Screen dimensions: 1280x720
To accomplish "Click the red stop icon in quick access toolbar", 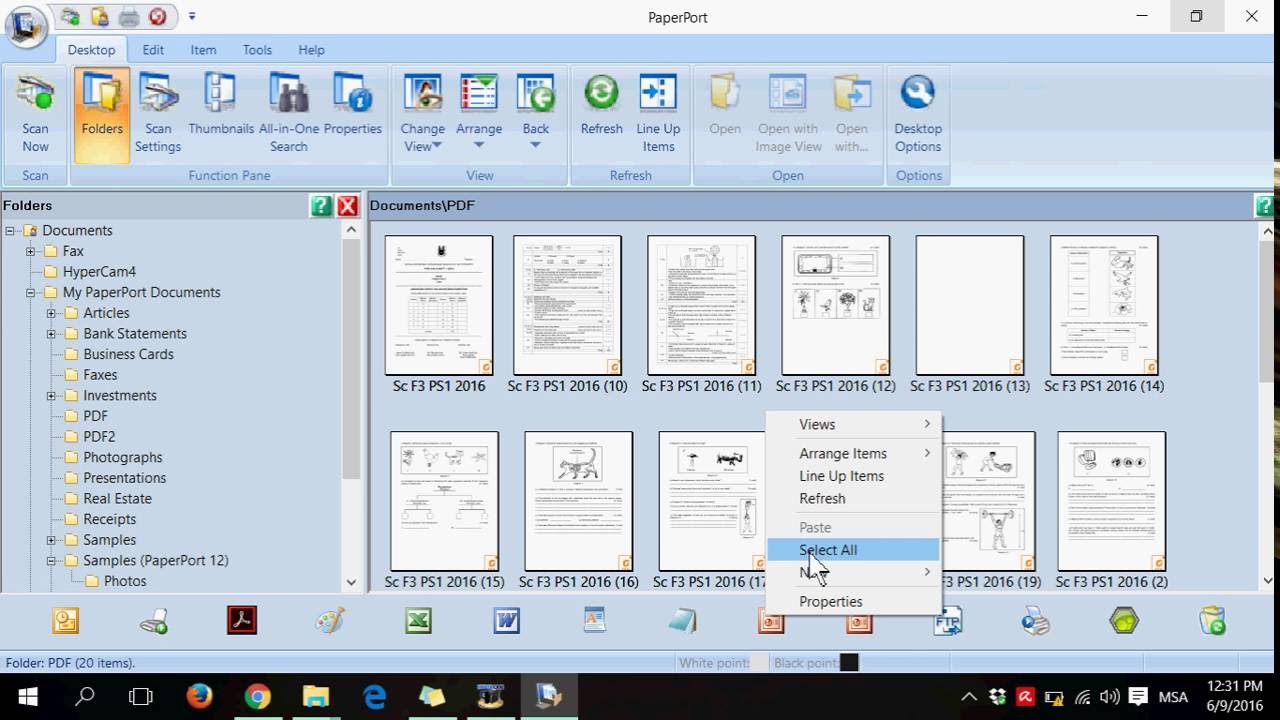I will [157, 16].
